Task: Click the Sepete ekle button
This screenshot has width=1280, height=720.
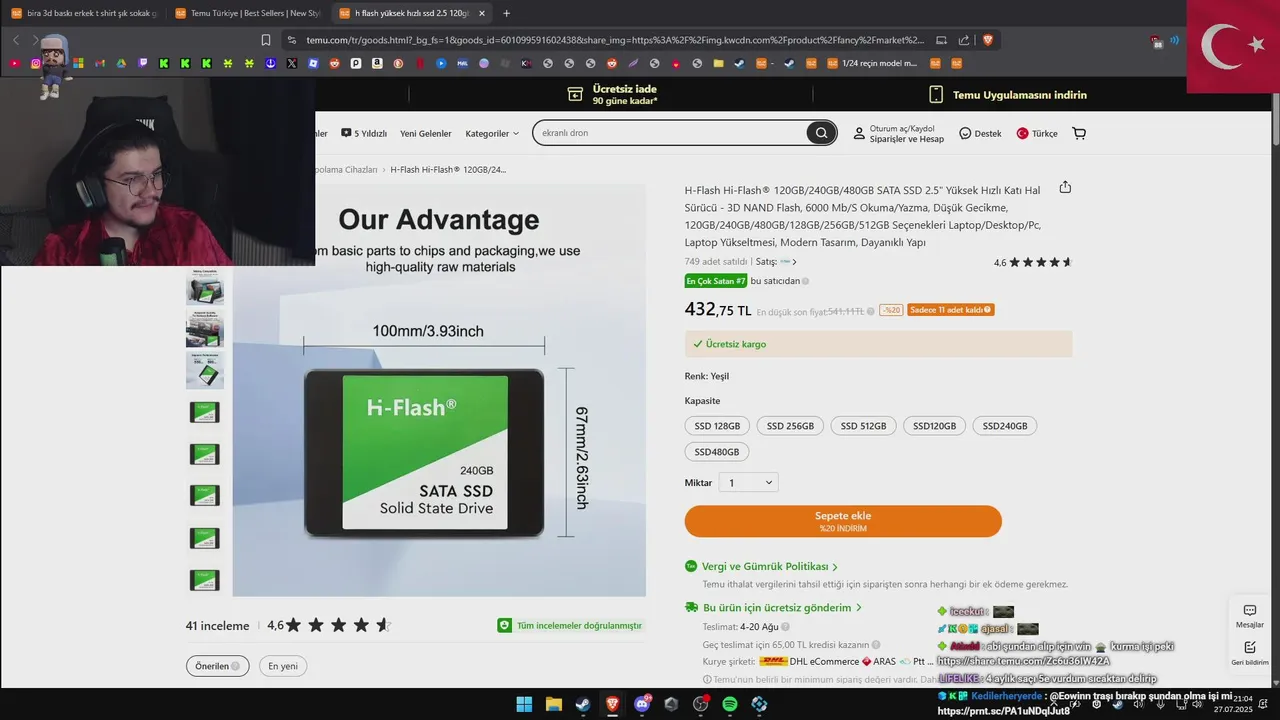Action: click(843, 521)
